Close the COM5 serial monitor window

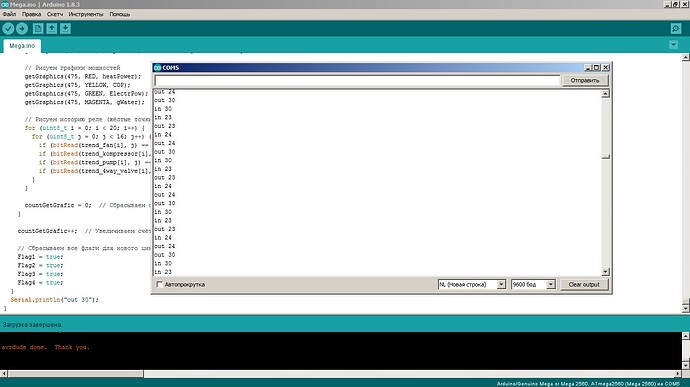(x=606, y=67)
